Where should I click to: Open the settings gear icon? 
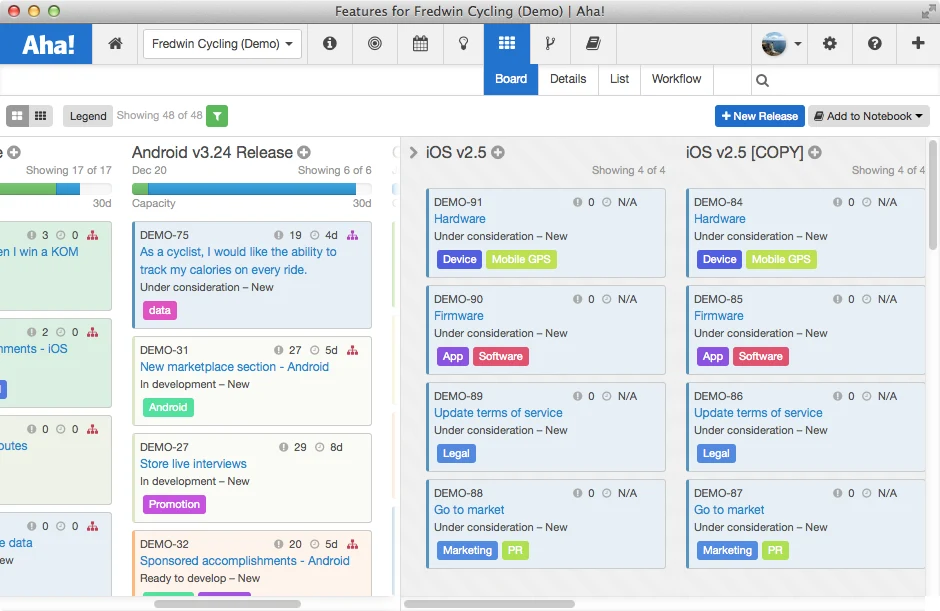point(830,43)
